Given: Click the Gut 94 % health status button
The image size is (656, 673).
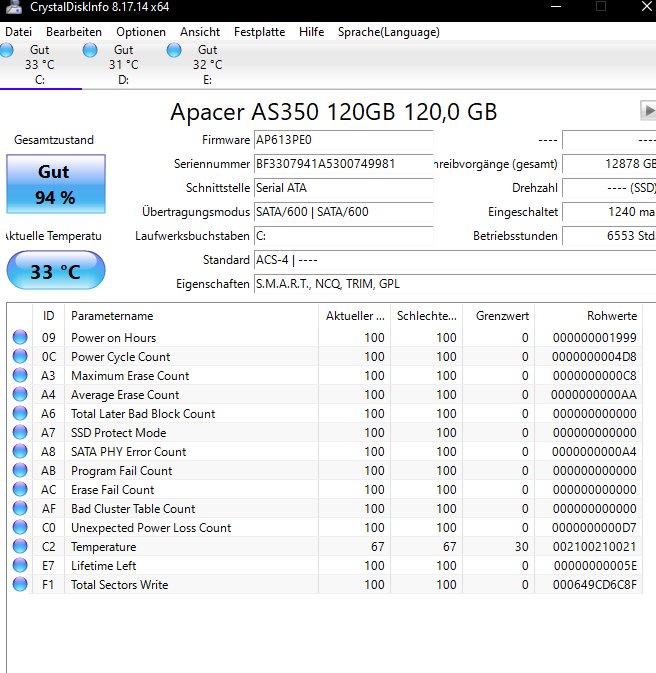Looking at the screenshot, I should [x=56, y=184].
